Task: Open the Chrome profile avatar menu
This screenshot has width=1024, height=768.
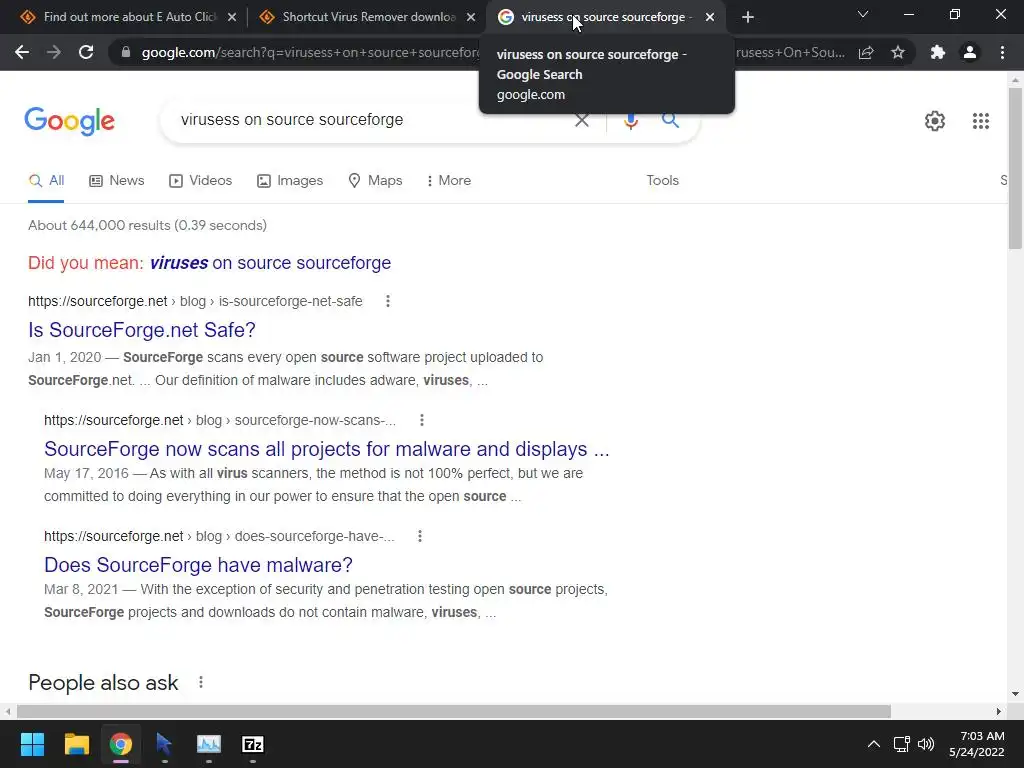Action: pos(970,52)
